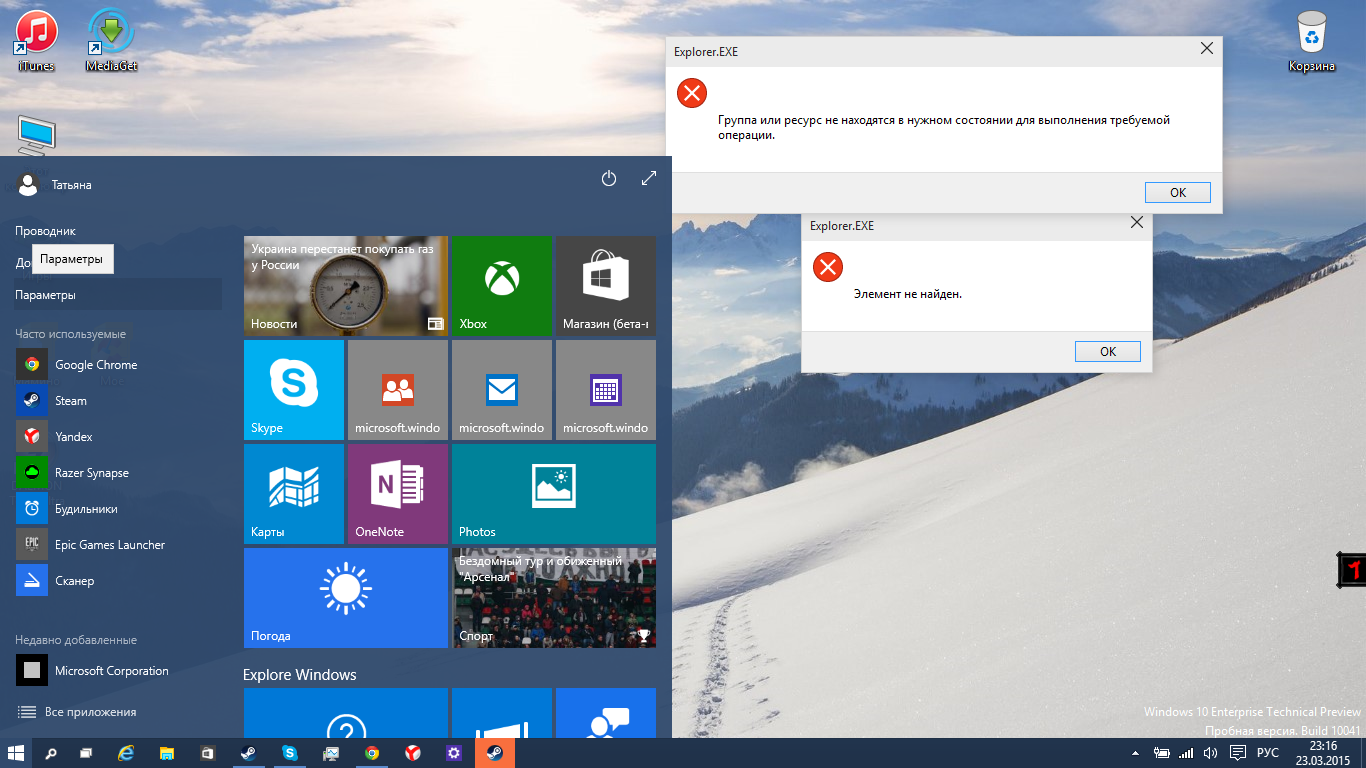
Task: Open the Mail tile with envelope icon
Action: [x=502, y=390]
